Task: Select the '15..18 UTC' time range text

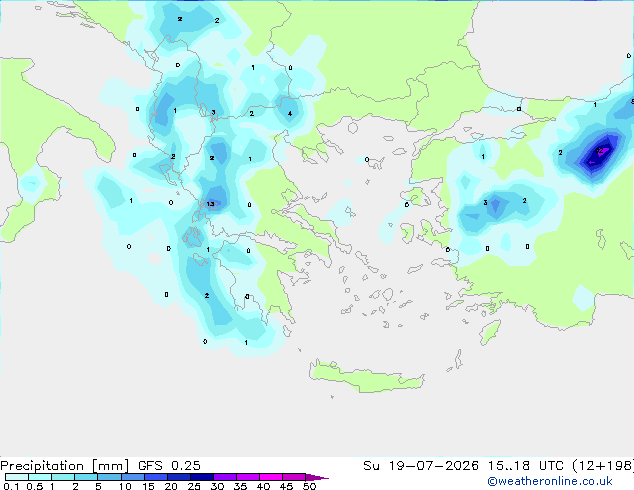Action: click(x=526, y=466)
